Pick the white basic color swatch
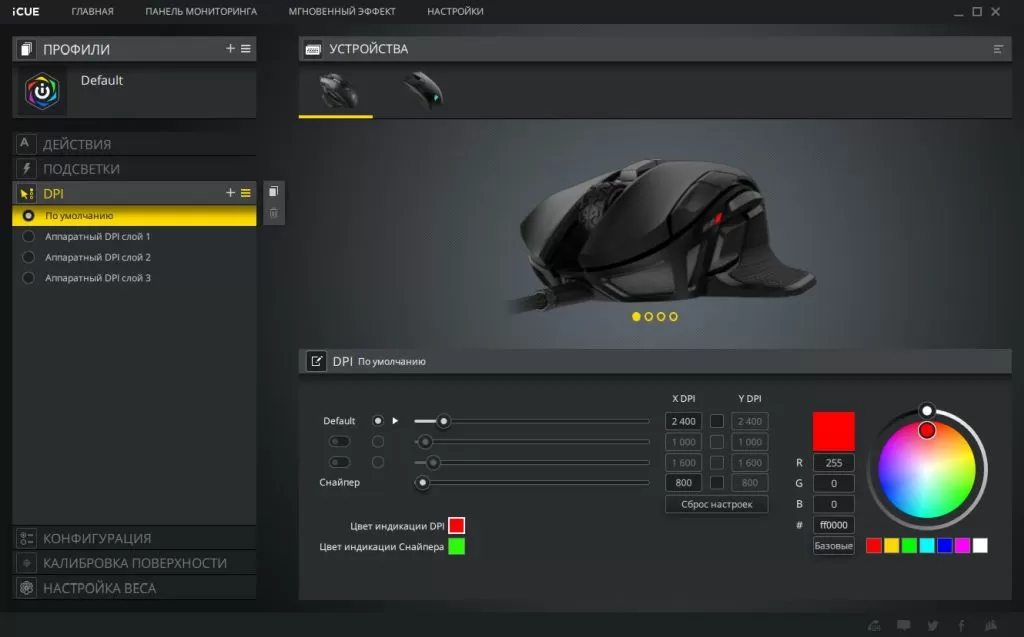1024x637 pixels. point(980,546)
